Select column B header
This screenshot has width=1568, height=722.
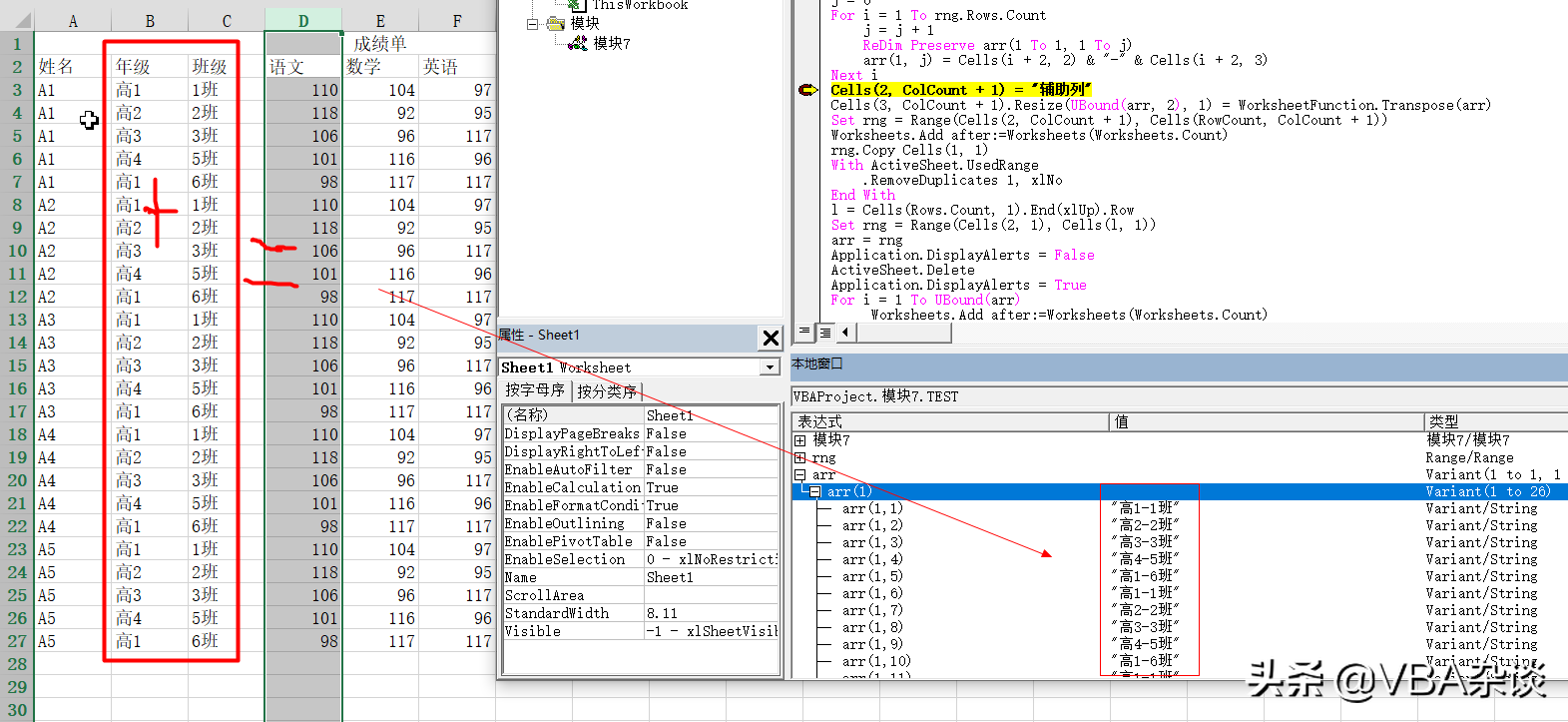coord(150,20)
